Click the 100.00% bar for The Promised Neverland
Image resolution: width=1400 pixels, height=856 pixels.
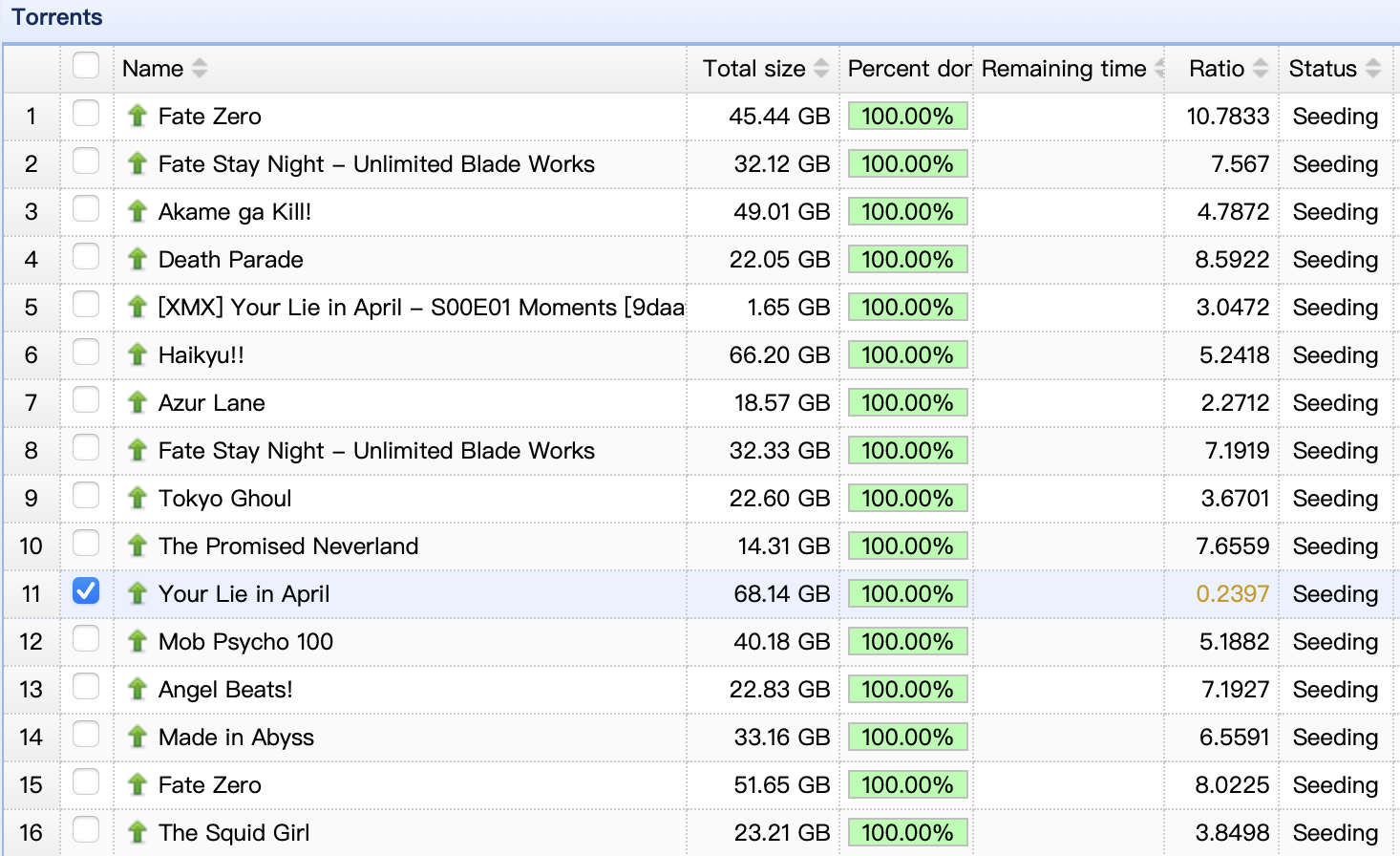(x=907, y=546)
